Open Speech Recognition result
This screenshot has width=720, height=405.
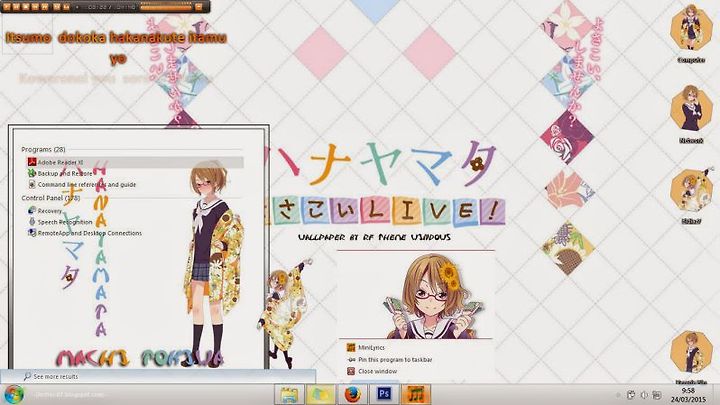point(60,222)
